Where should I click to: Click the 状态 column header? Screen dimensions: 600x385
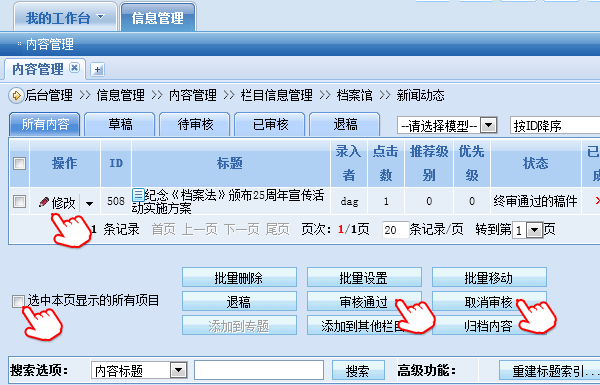536,163
